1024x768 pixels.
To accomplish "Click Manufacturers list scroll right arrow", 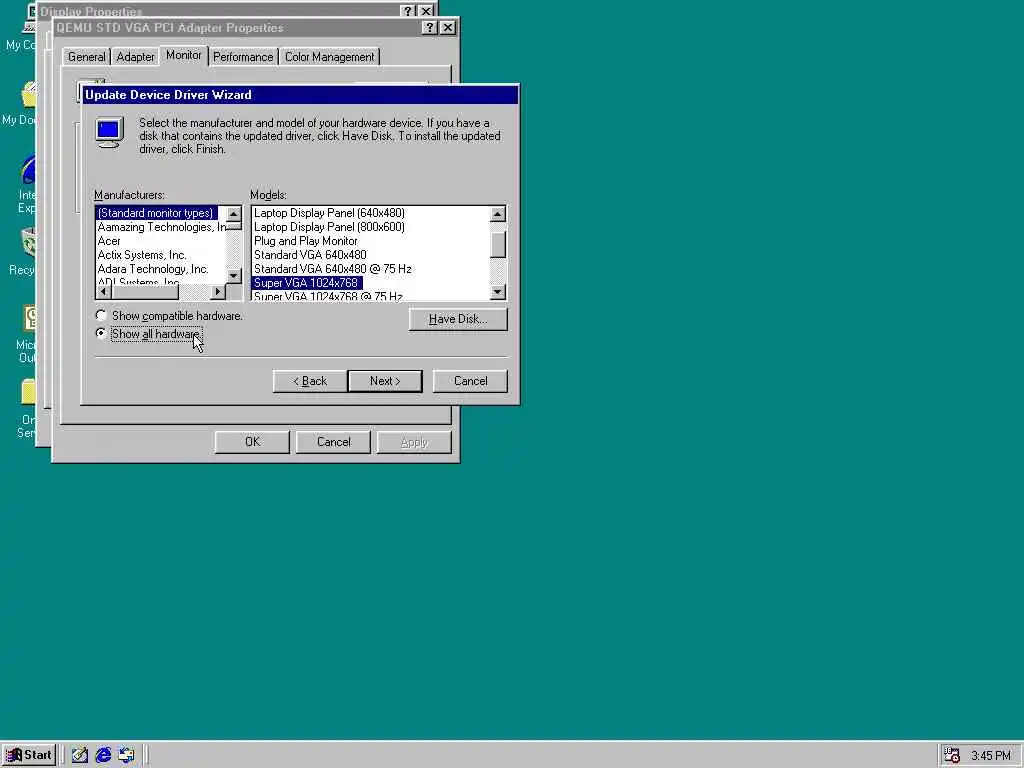I will pos(218,292).
